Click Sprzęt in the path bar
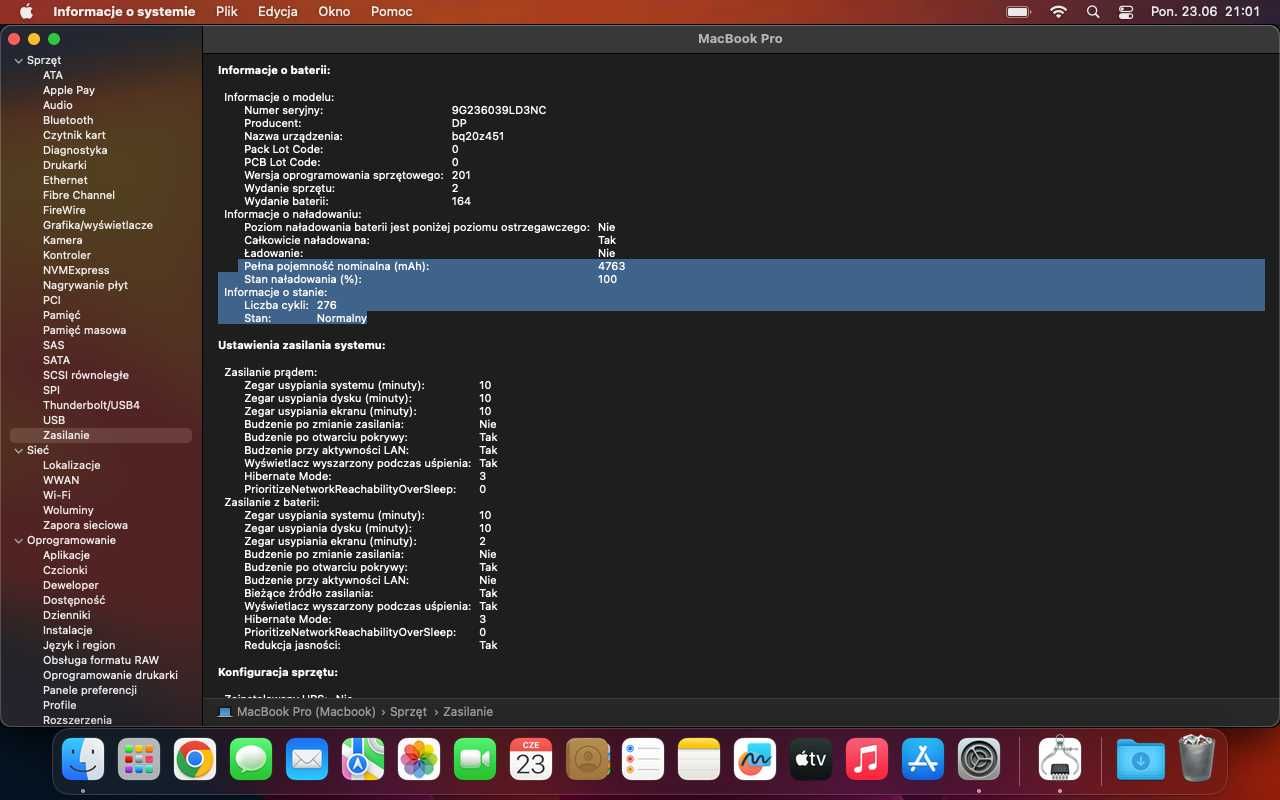Screen dimensions: 1280x800 pos(408,712)
